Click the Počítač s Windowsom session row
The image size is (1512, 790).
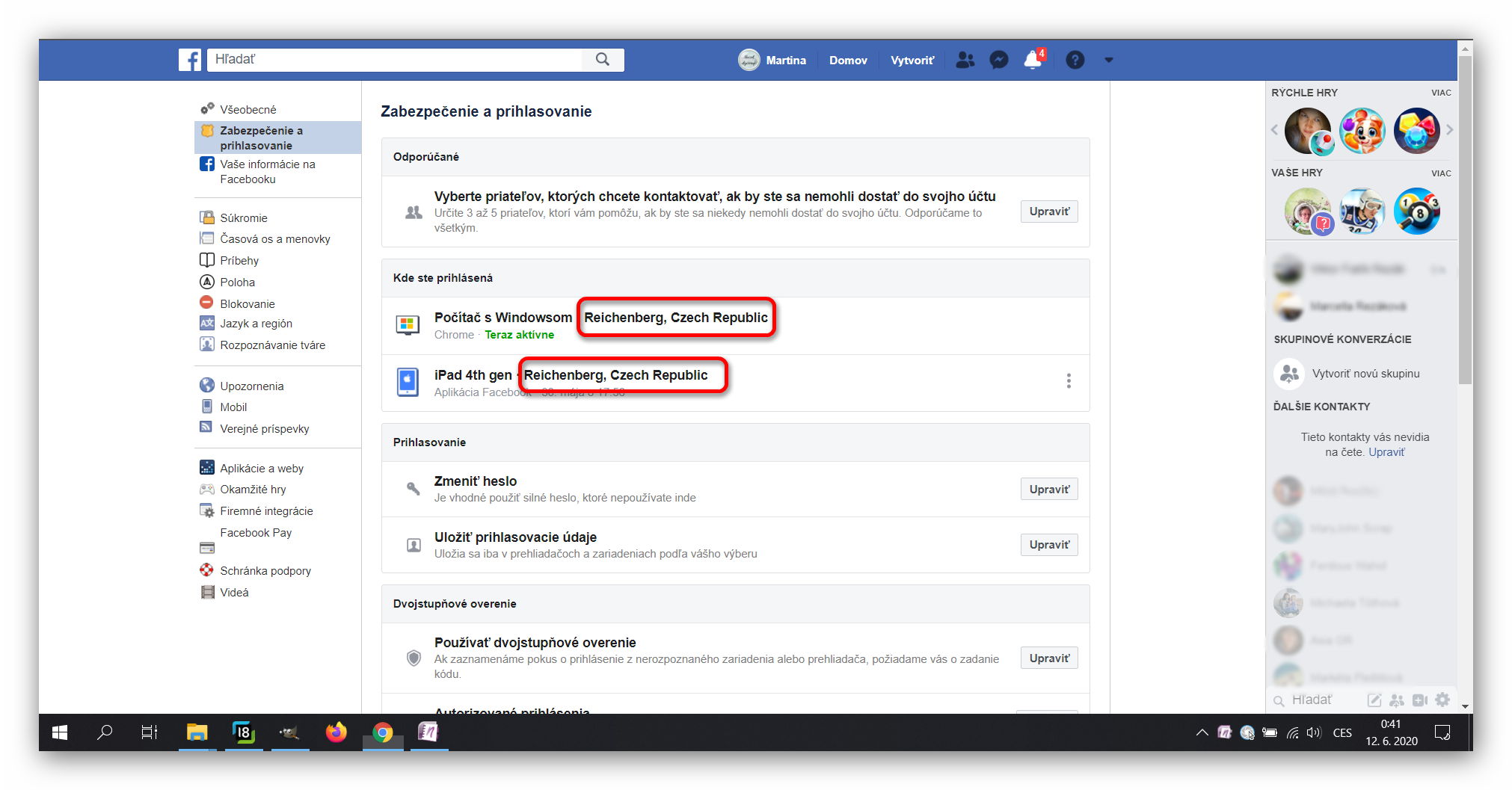click(735, 326)
